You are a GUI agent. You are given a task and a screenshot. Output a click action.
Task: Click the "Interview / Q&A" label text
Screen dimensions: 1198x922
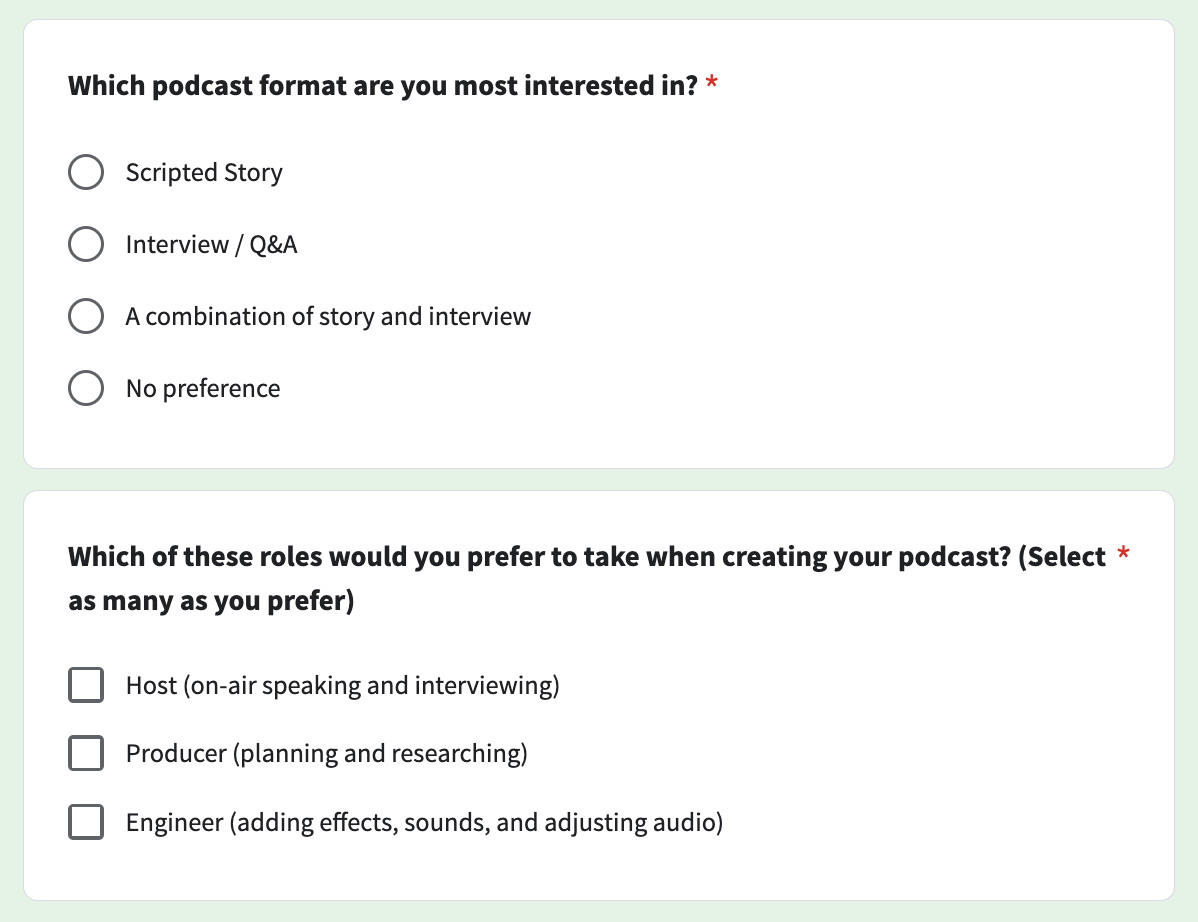pyautogui.click(x=211, y=244)
